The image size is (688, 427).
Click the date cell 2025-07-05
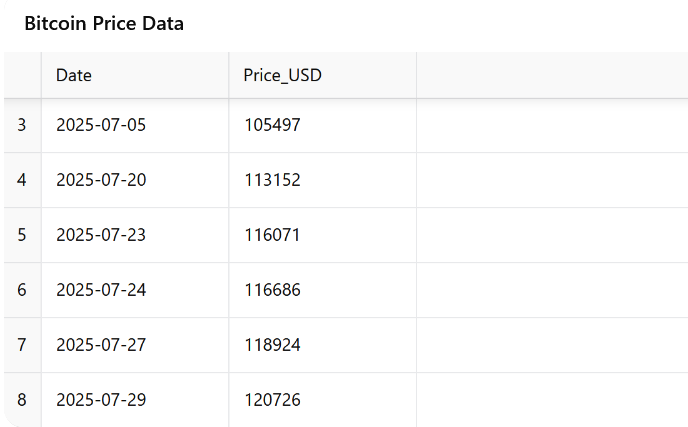coord(135,125)
